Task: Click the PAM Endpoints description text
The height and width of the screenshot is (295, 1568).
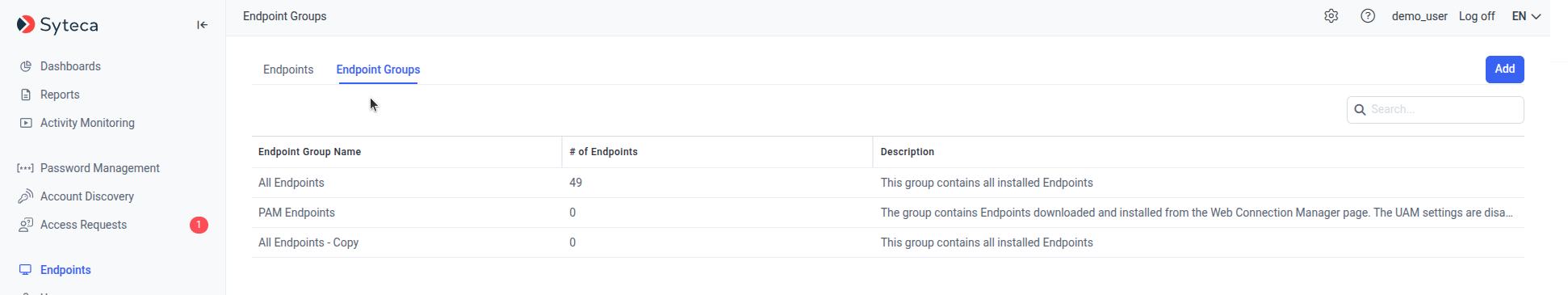Action: pyautogui.click(x=1197, y=213)
